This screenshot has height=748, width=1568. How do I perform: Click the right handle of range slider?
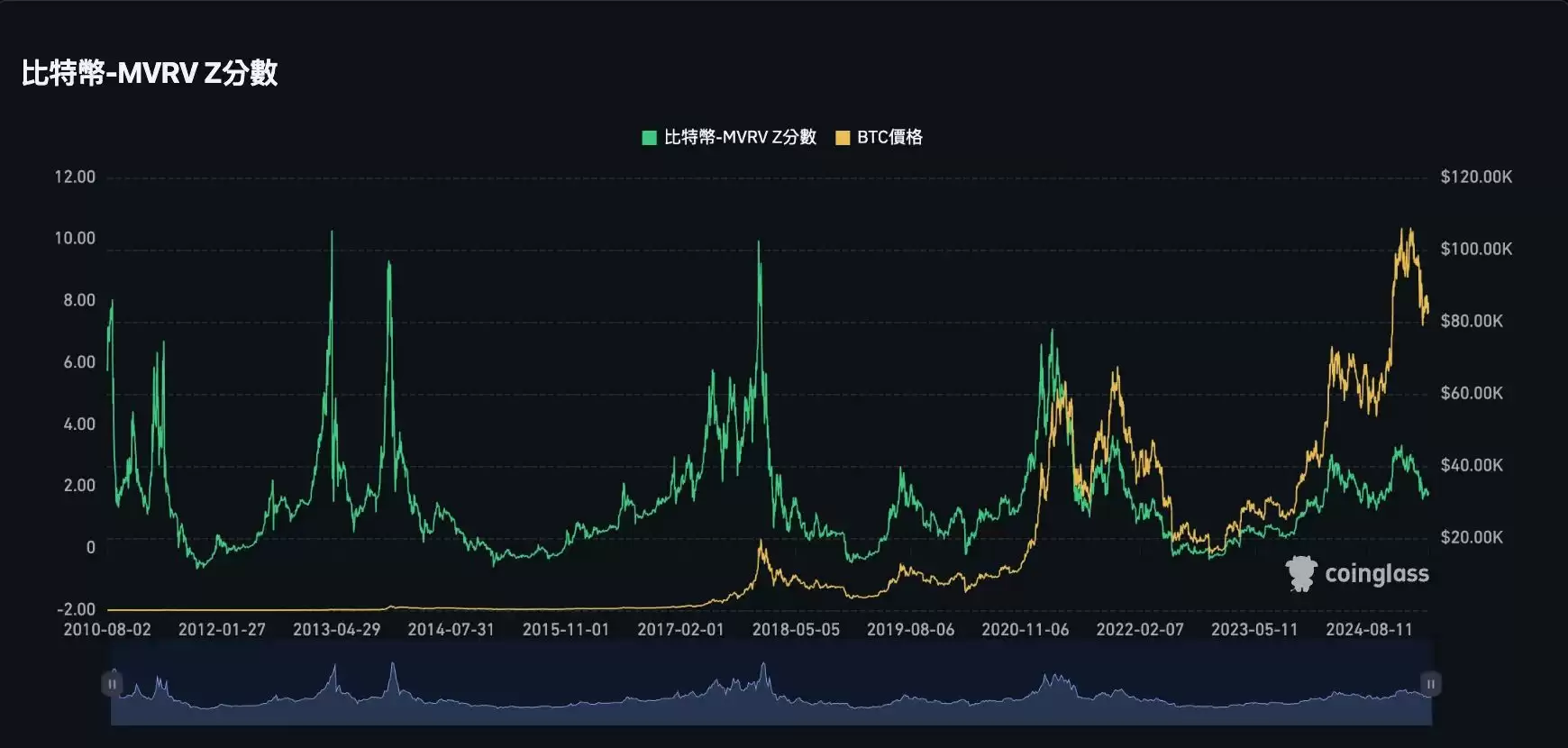[x=1430, y=684]
